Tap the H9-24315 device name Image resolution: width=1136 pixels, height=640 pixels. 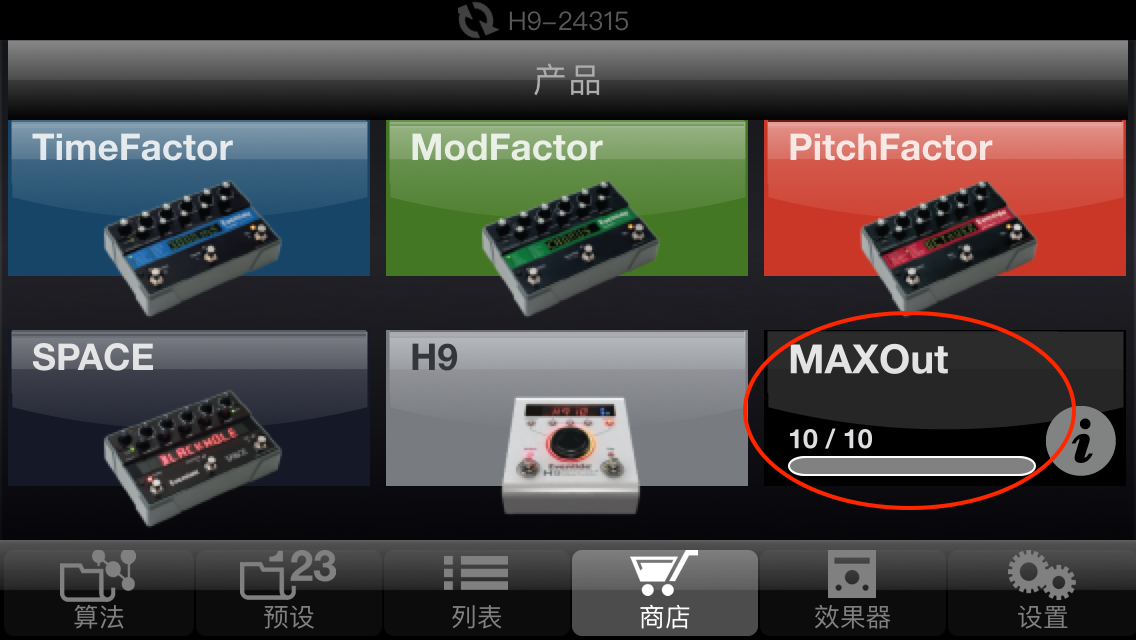(568, 21)
